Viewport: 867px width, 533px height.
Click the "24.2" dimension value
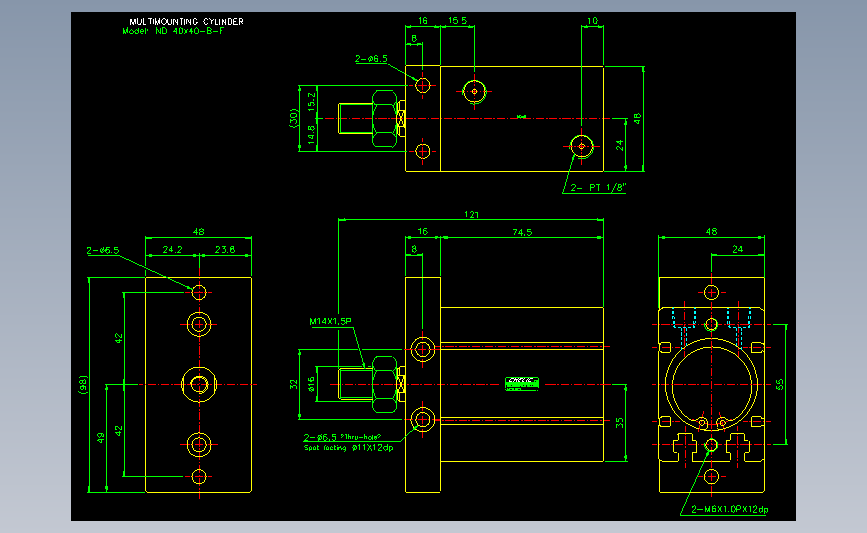[172, 250]
